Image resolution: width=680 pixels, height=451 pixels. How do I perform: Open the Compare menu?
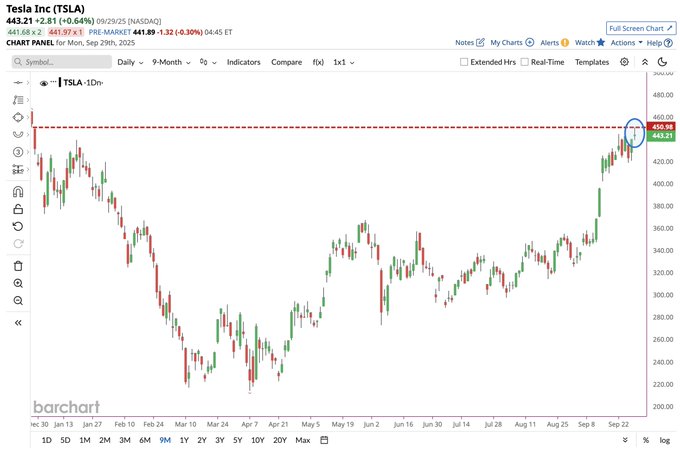(x=286, y=62)
